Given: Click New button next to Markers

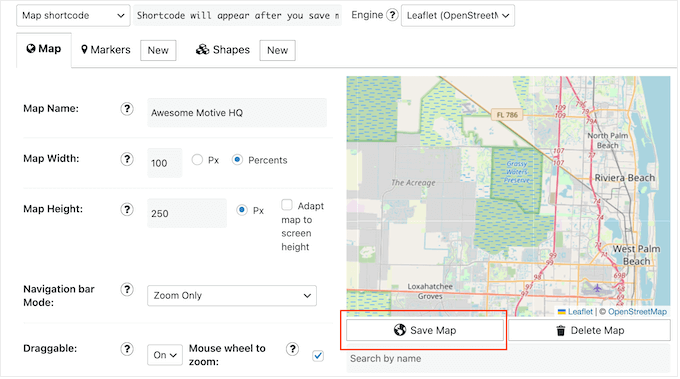Looking at the screenshot, I should (x=158, y=50).
